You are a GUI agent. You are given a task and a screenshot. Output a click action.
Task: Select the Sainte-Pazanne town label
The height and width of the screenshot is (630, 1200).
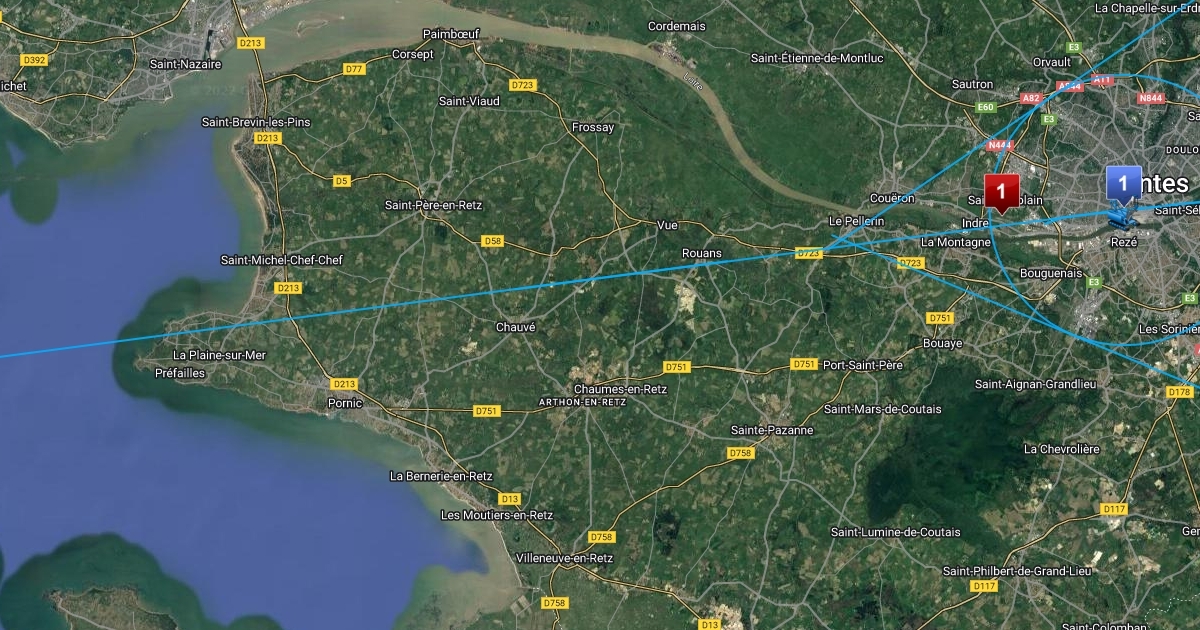click(x=772, y=430)
